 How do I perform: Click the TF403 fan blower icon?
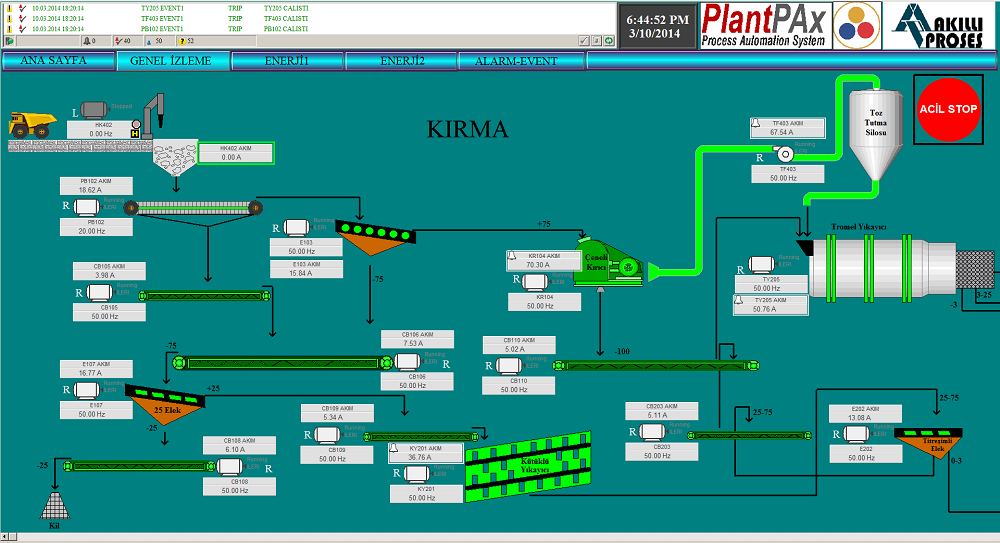(784, 154)
